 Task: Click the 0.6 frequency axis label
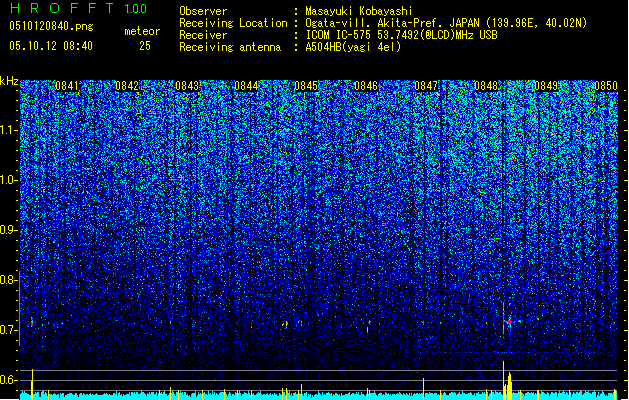click(x=8, y=380)
